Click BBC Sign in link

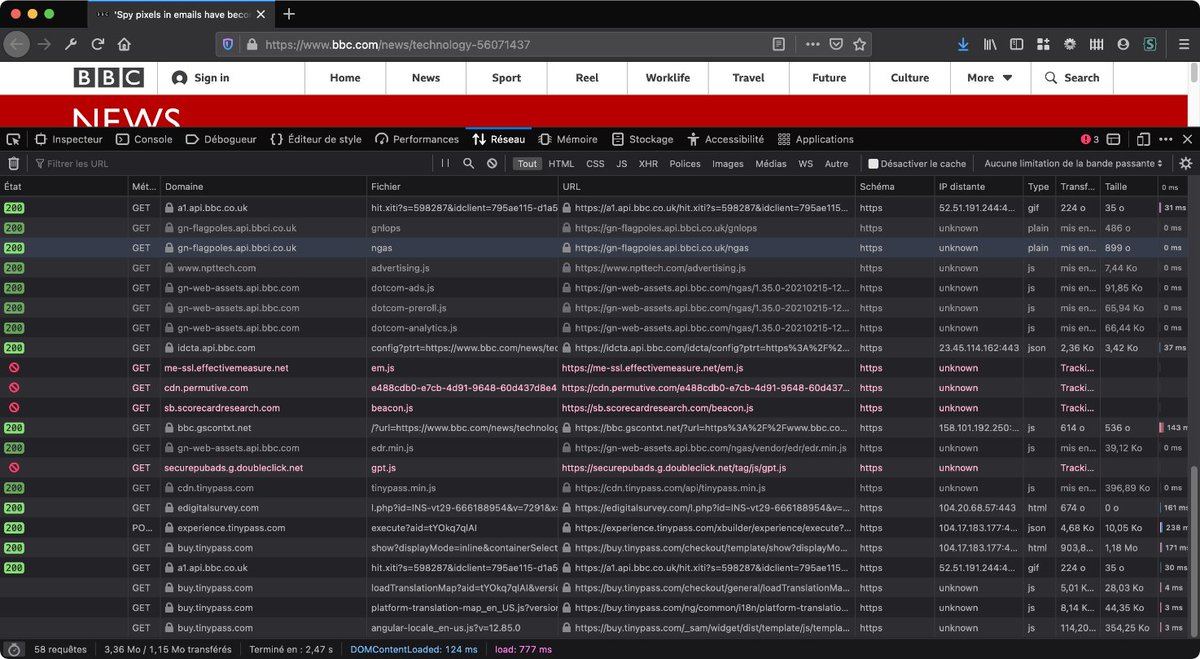[201, 78]
